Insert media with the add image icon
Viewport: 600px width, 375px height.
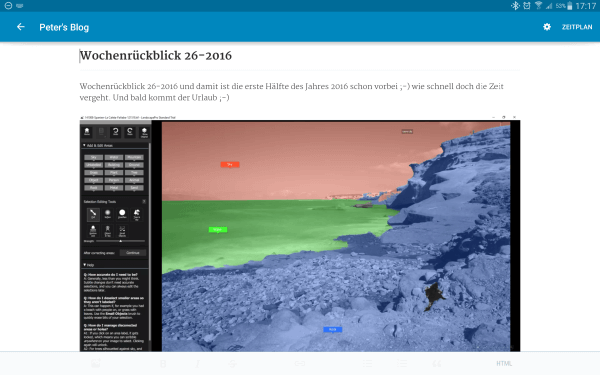96,363
